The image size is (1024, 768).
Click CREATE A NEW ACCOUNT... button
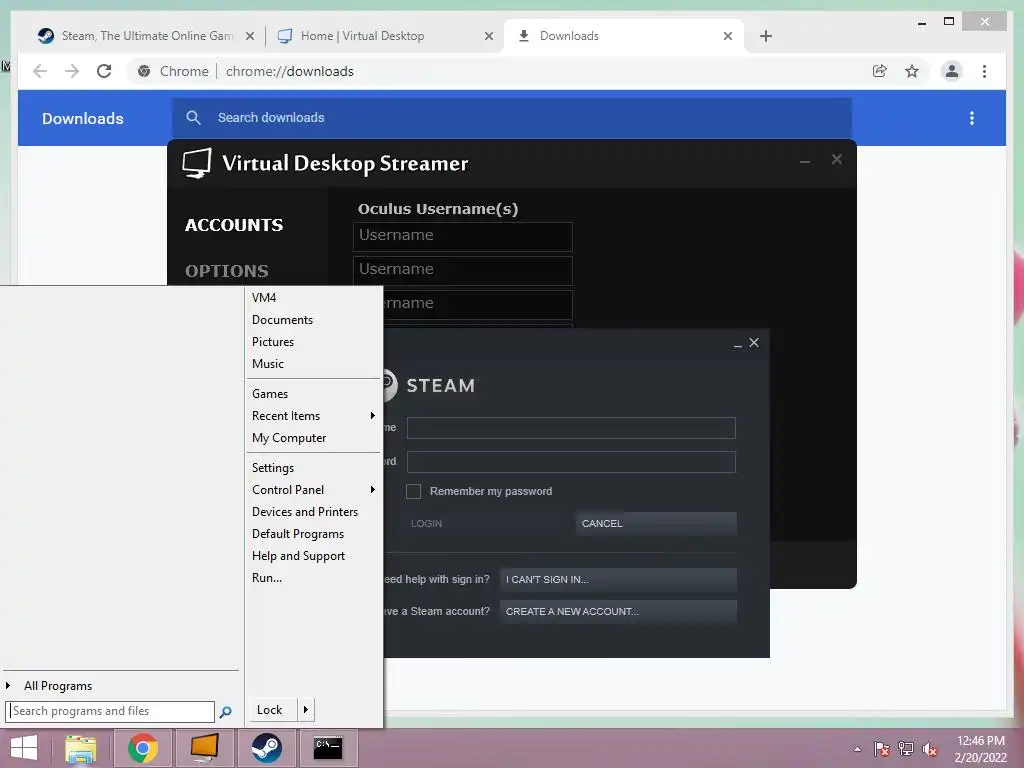point(618,611)
